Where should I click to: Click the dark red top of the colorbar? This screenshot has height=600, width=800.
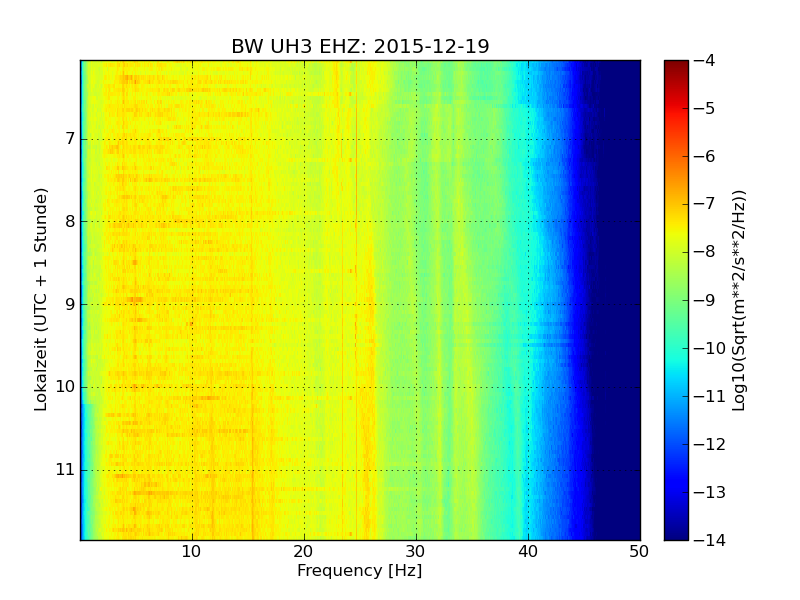[x=677, y=66]
